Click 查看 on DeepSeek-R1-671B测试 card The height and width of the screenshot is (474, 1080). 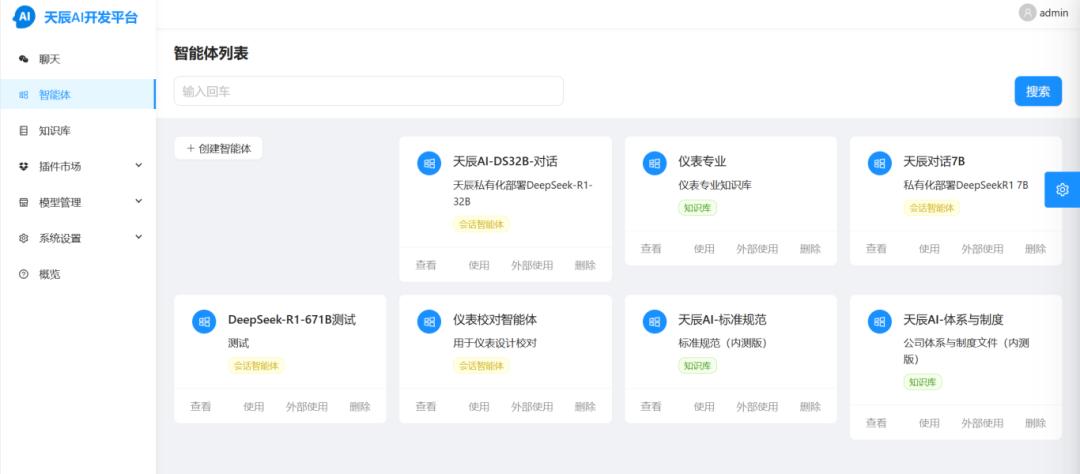coord(200,406)
